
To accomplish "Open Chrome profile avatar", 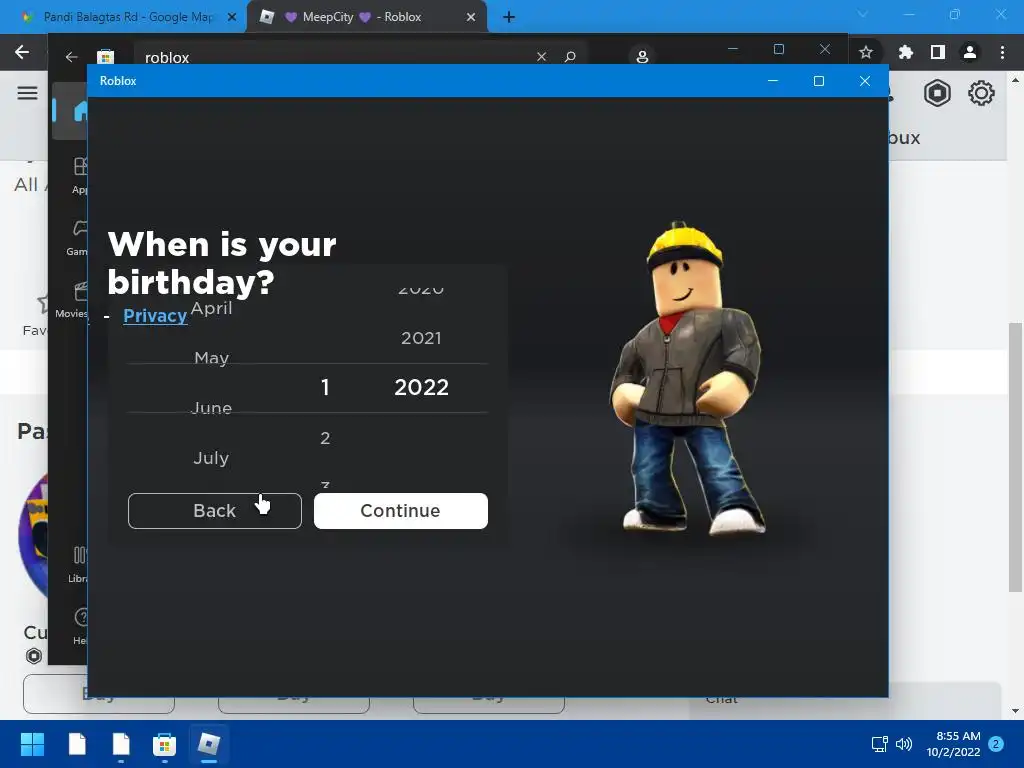I will [970, 52].
